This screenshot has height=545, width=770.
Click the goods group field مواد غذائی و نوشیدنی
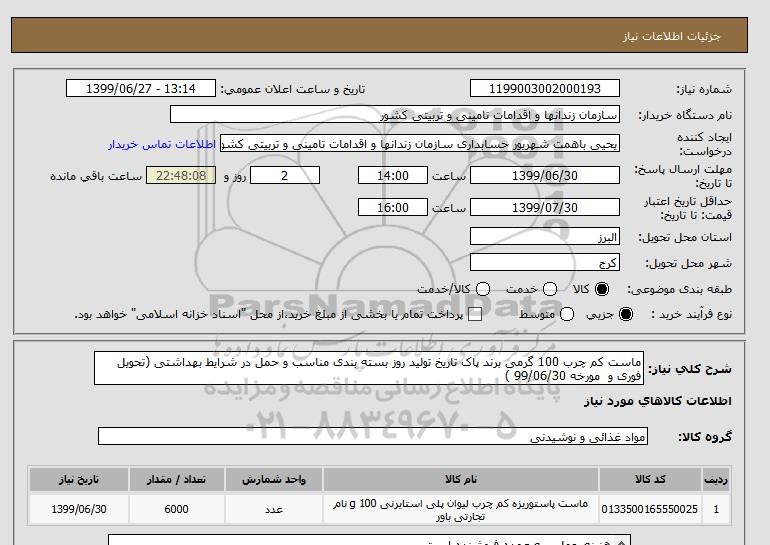pos(373,436)
